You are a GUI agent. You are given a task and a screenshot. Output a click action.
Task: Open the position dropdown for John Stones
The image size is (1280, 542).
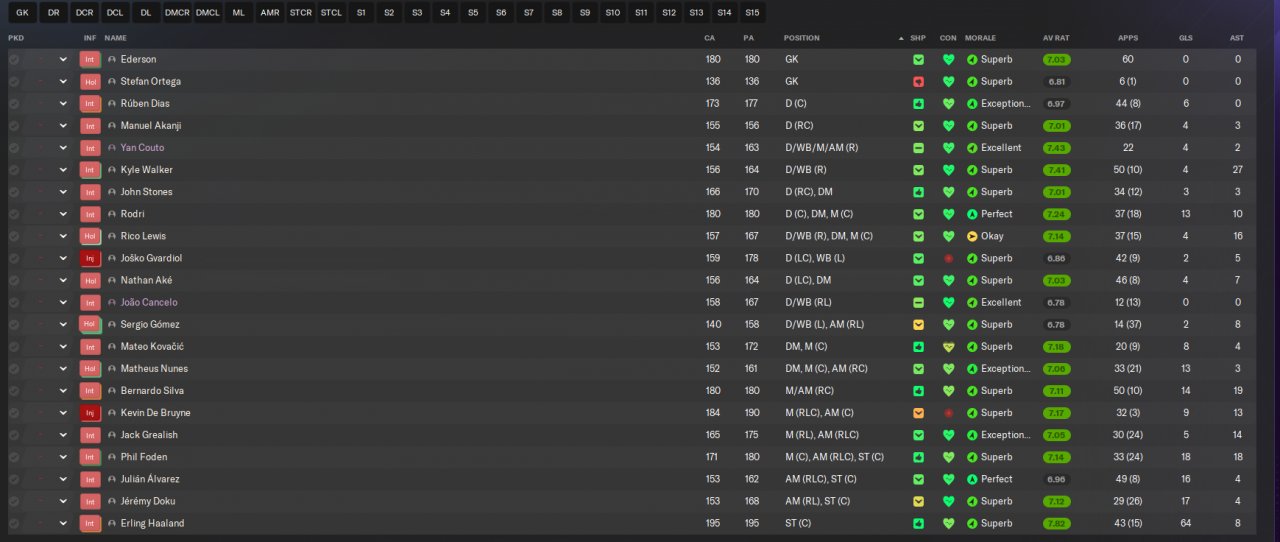pyautogui.click(x=63, y=192)
